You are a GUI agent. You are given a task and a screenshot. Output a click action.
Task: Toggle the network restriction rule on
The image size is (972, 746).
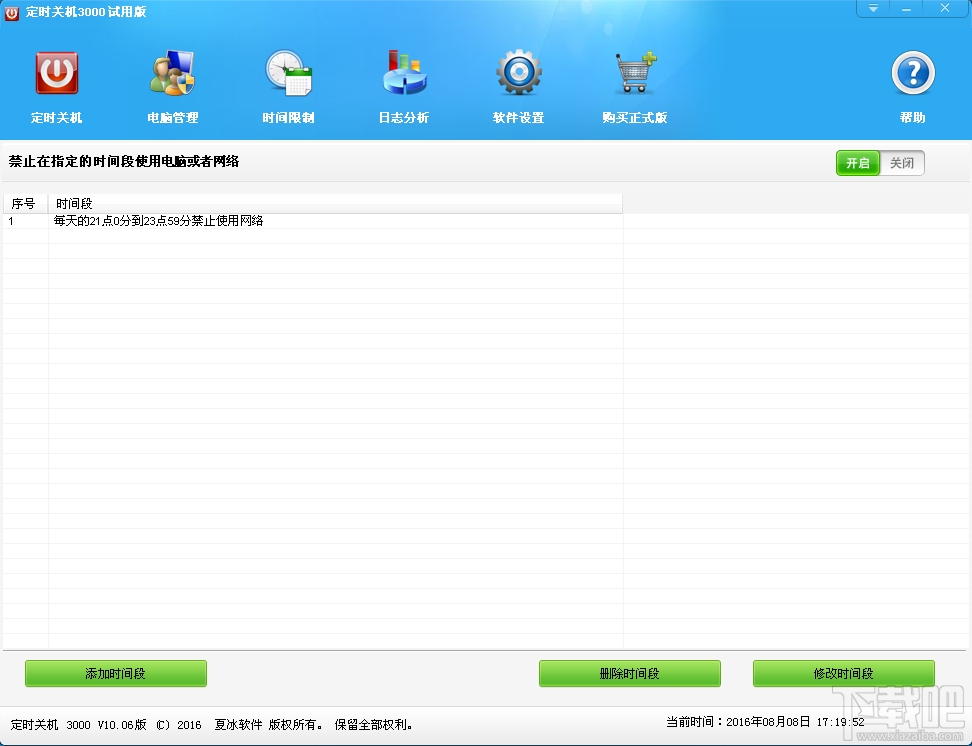[x=857, y=162]
